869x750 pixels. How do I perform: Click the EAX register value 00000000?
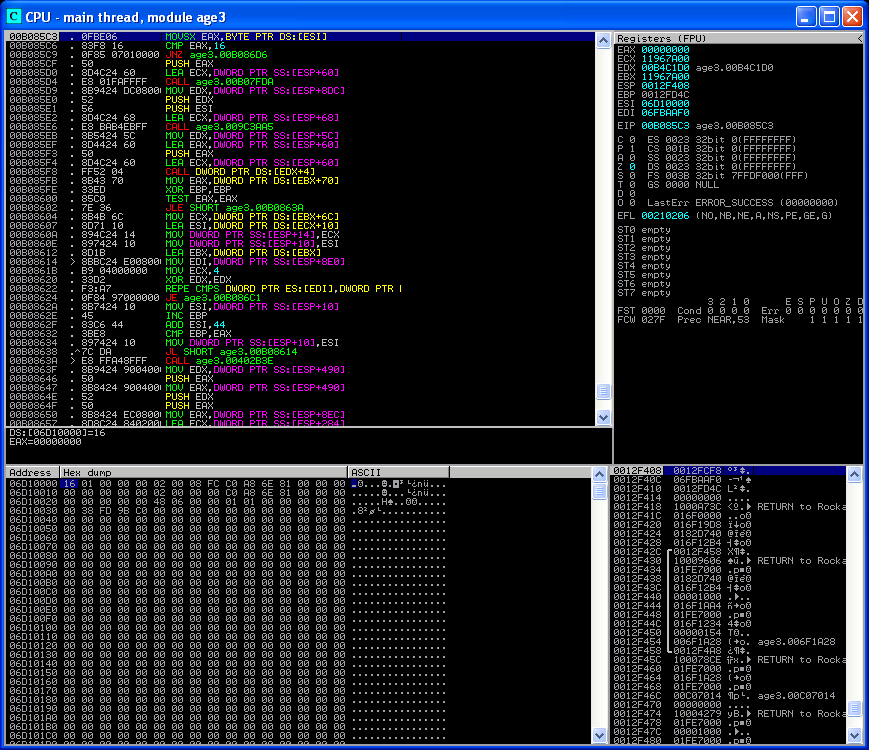665,49
